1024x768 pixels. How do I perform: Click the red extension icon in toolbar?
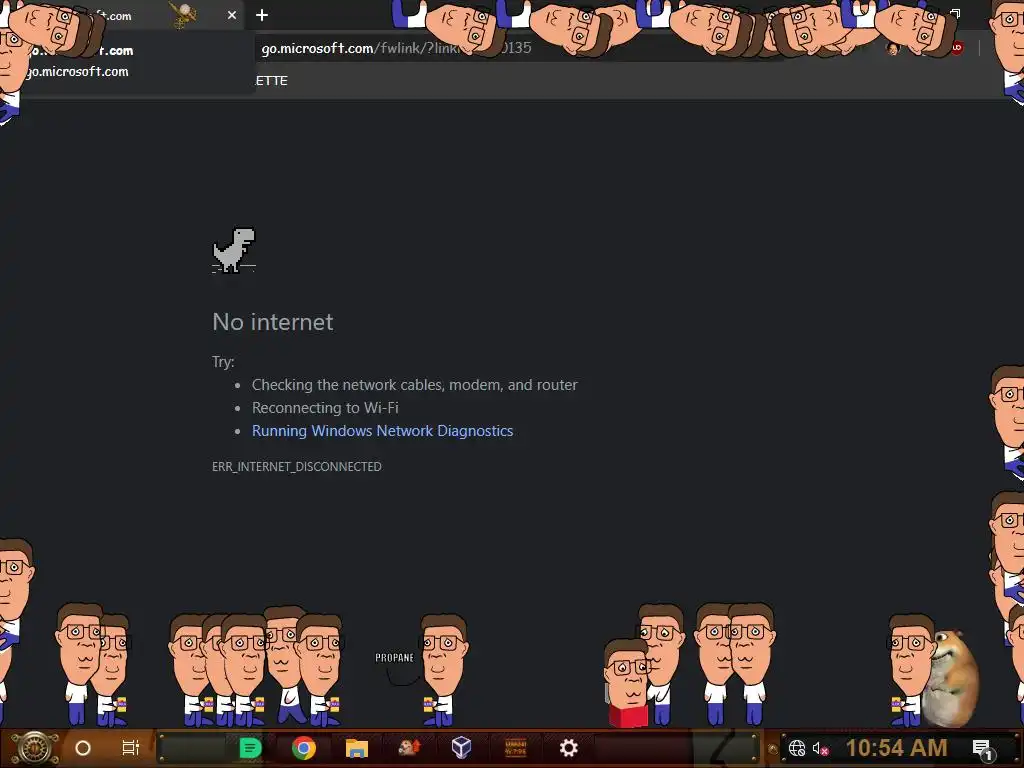click(x=956, y=48)
